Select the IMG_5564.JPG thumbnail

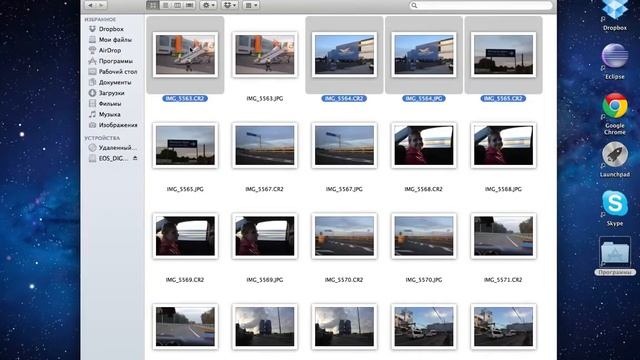point(424,55)
